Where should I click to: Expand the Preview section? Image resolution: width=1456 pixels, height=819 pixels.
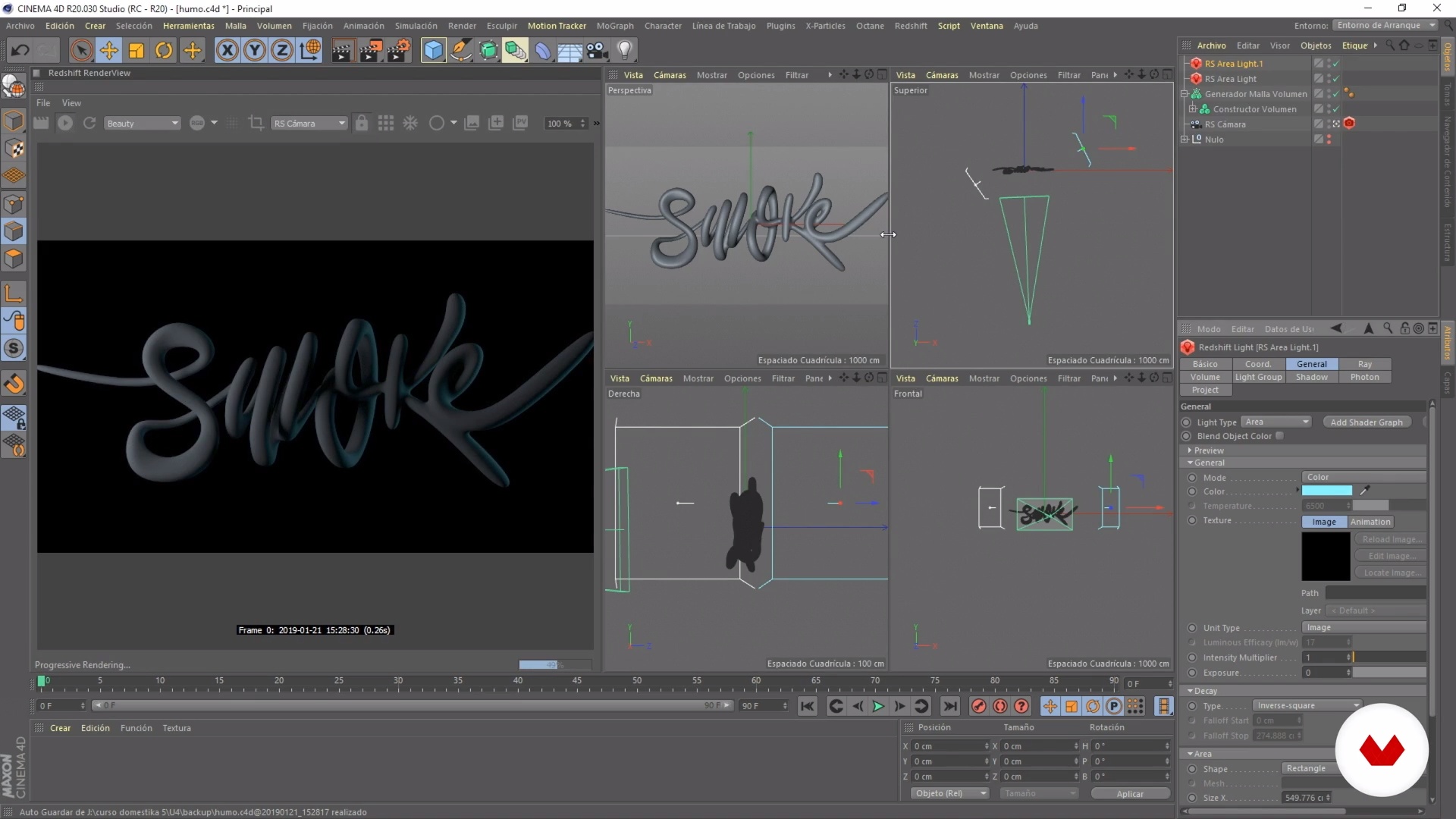[1190, 450]
